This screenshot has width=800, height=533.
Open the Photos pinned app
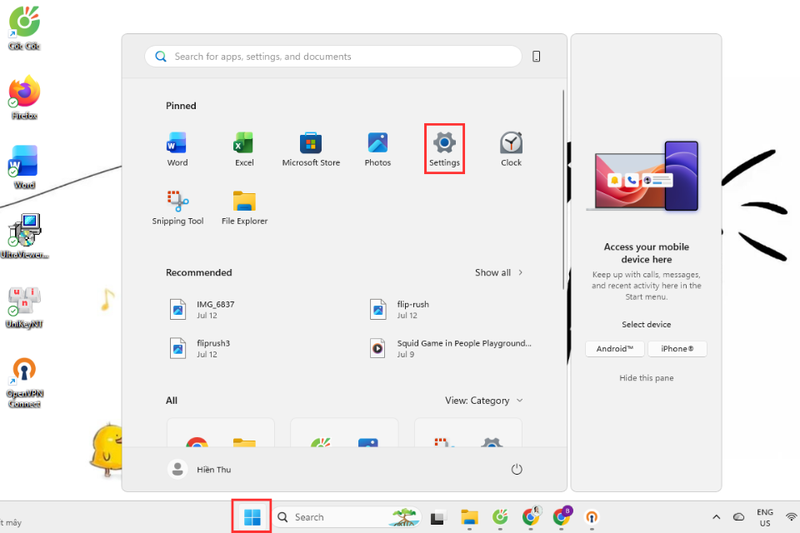pos(378,149)
